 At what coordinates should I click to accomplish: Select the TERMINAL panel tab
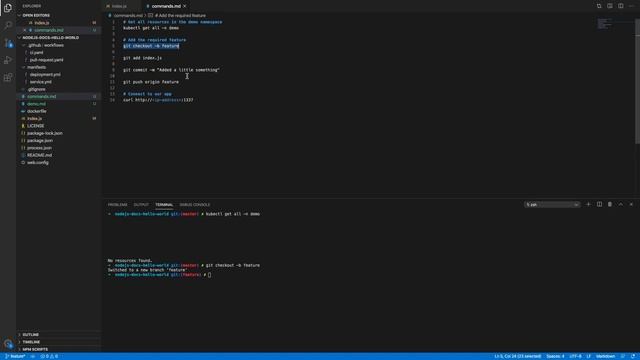pos(164,204)
